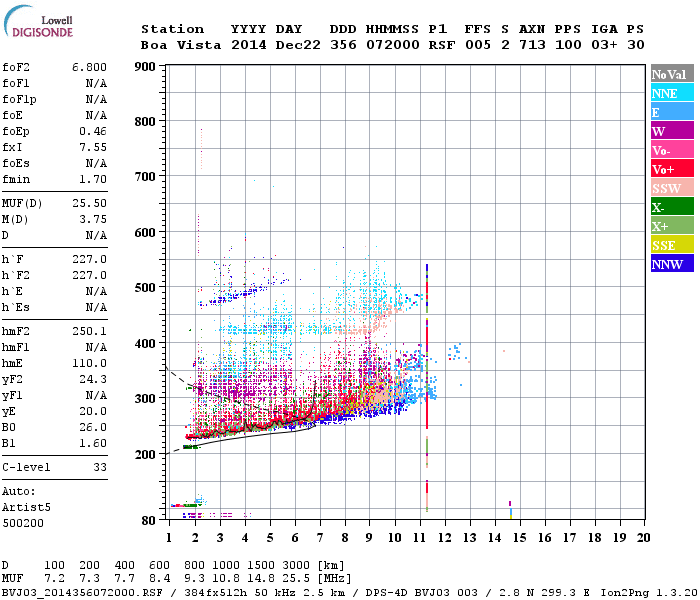Select the NNE cyan legend swatch
The height and width of the screenshot is (600, 700).
coord(672,93)
